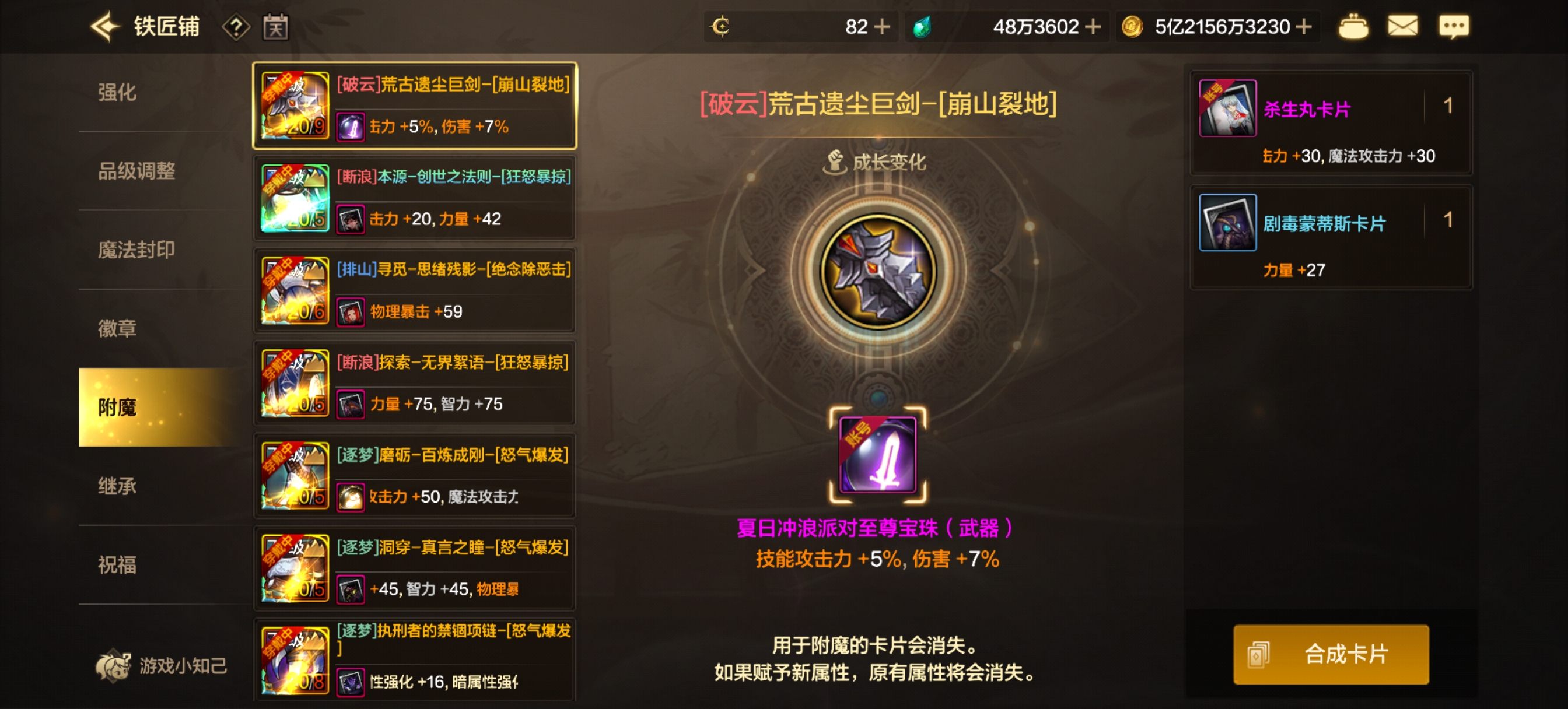Open the calendar icon beside help
Screen dimensions: 1568x709
tap(276, 27)
